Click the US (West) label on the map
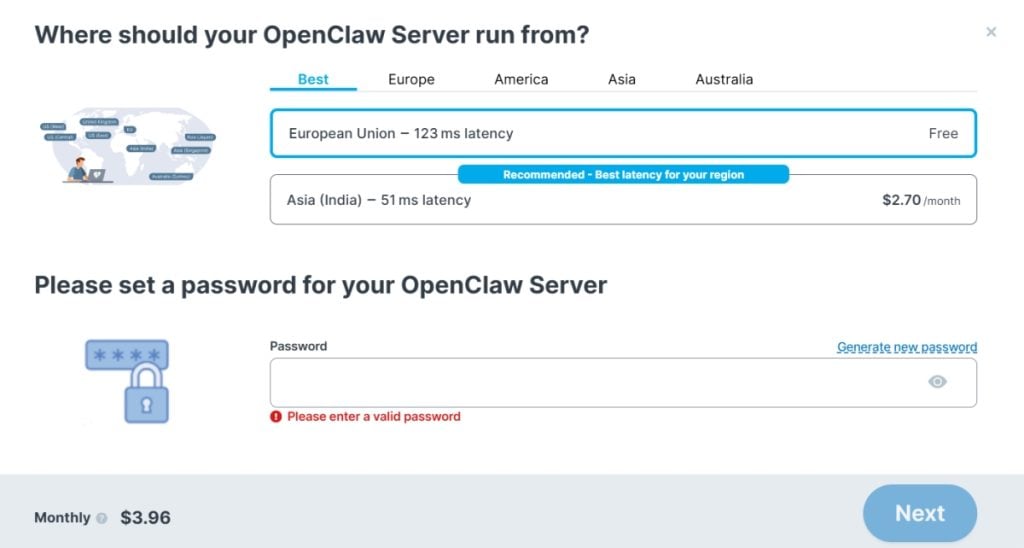Image resolution: width=1024 pixels, height=548 pixels. tap(53, 127)
